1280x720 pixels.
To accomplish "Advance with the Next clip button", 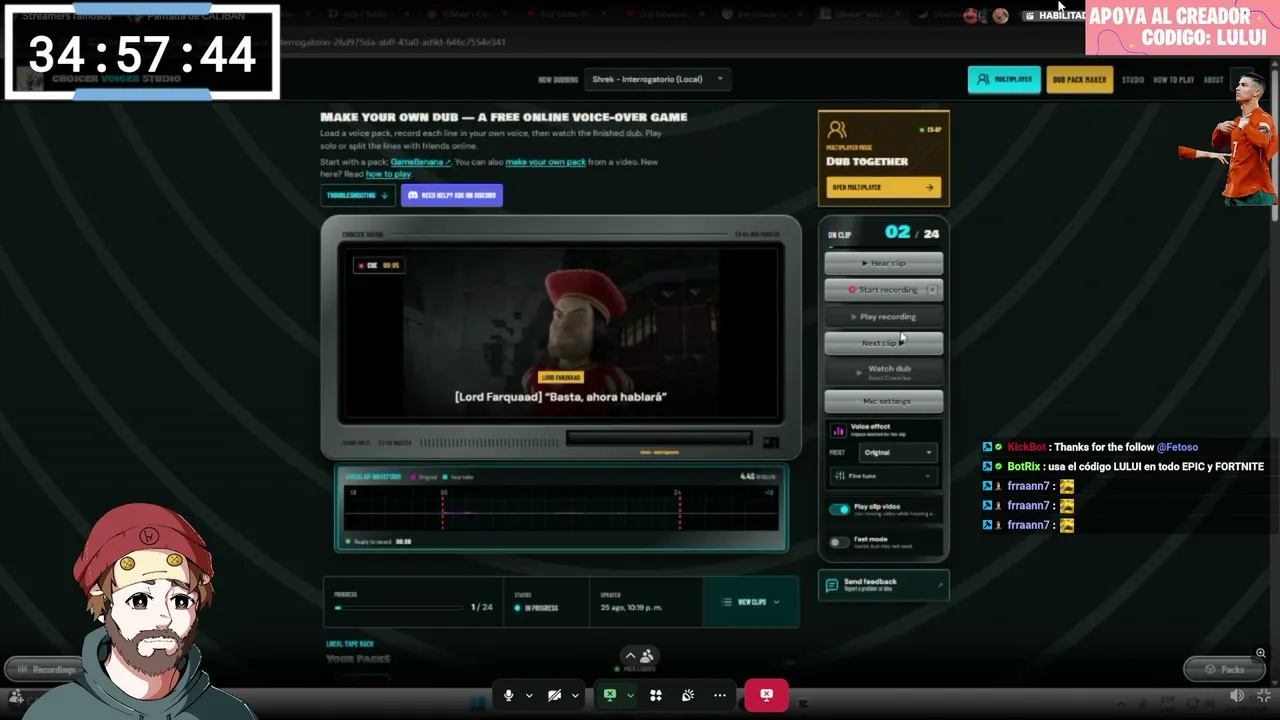I will (883, 343).
